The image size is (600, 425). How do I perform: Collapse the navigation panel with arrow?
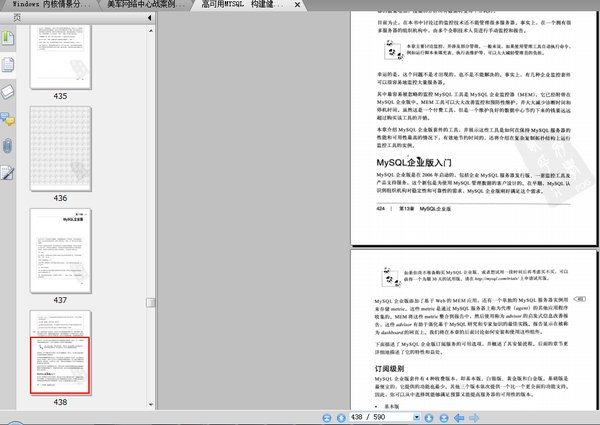150,18
